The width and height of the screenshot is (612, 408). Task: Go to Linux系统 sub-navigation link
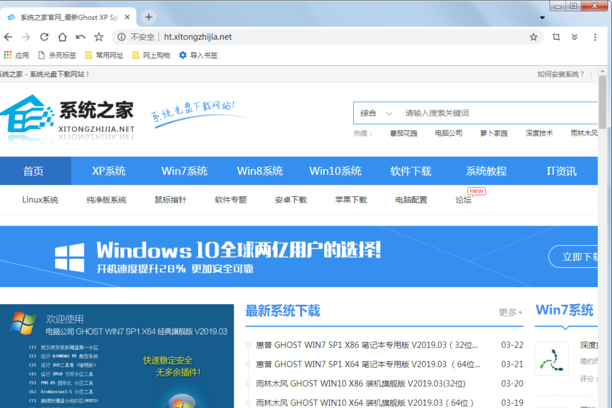click(x=40, y=200)
